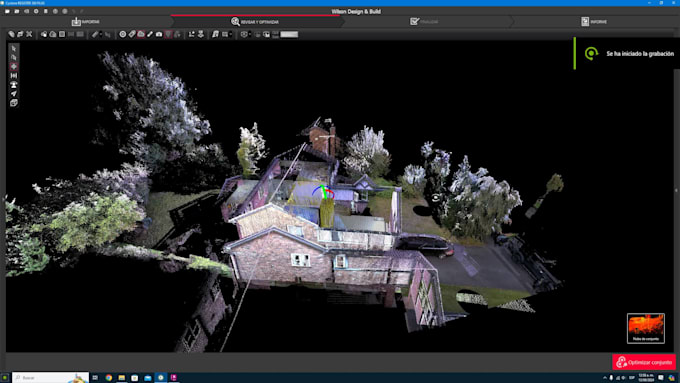
Task: Click the music-note-shaped icon in toolbar
Action: click(x=216, y=34)
